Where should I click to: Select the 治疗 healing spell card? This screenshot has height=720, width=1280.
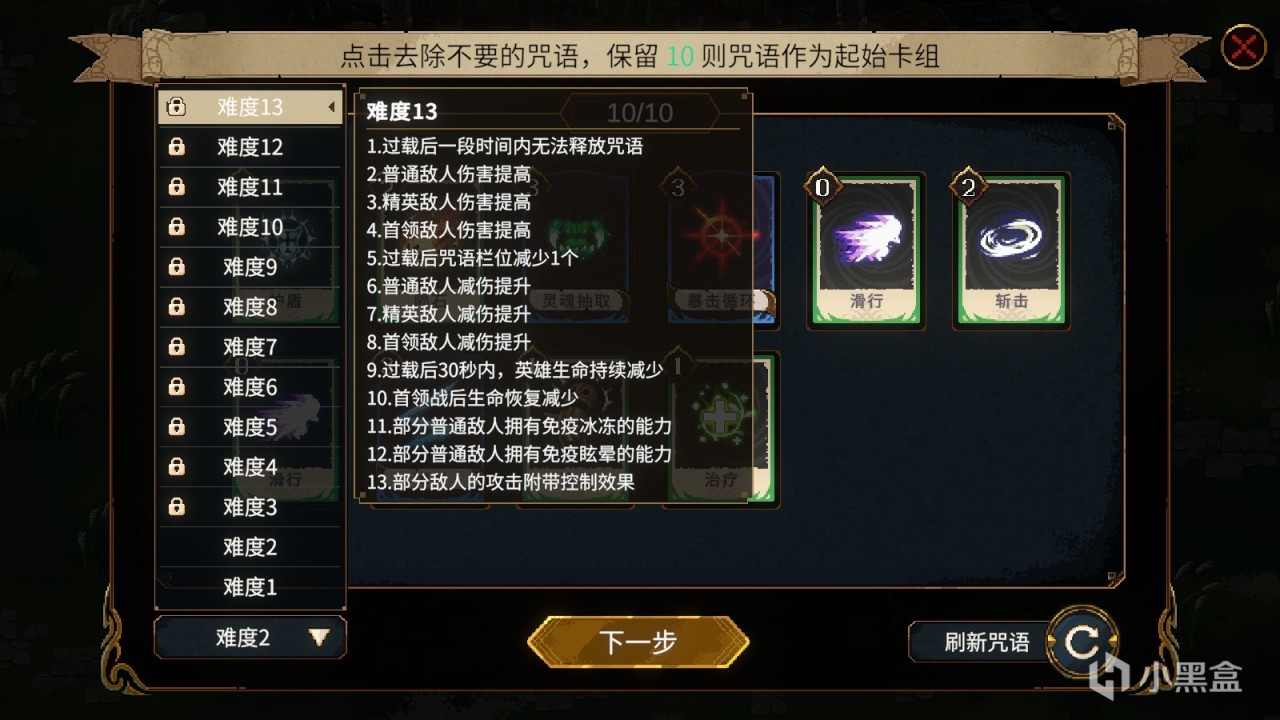tap(721, 428)
